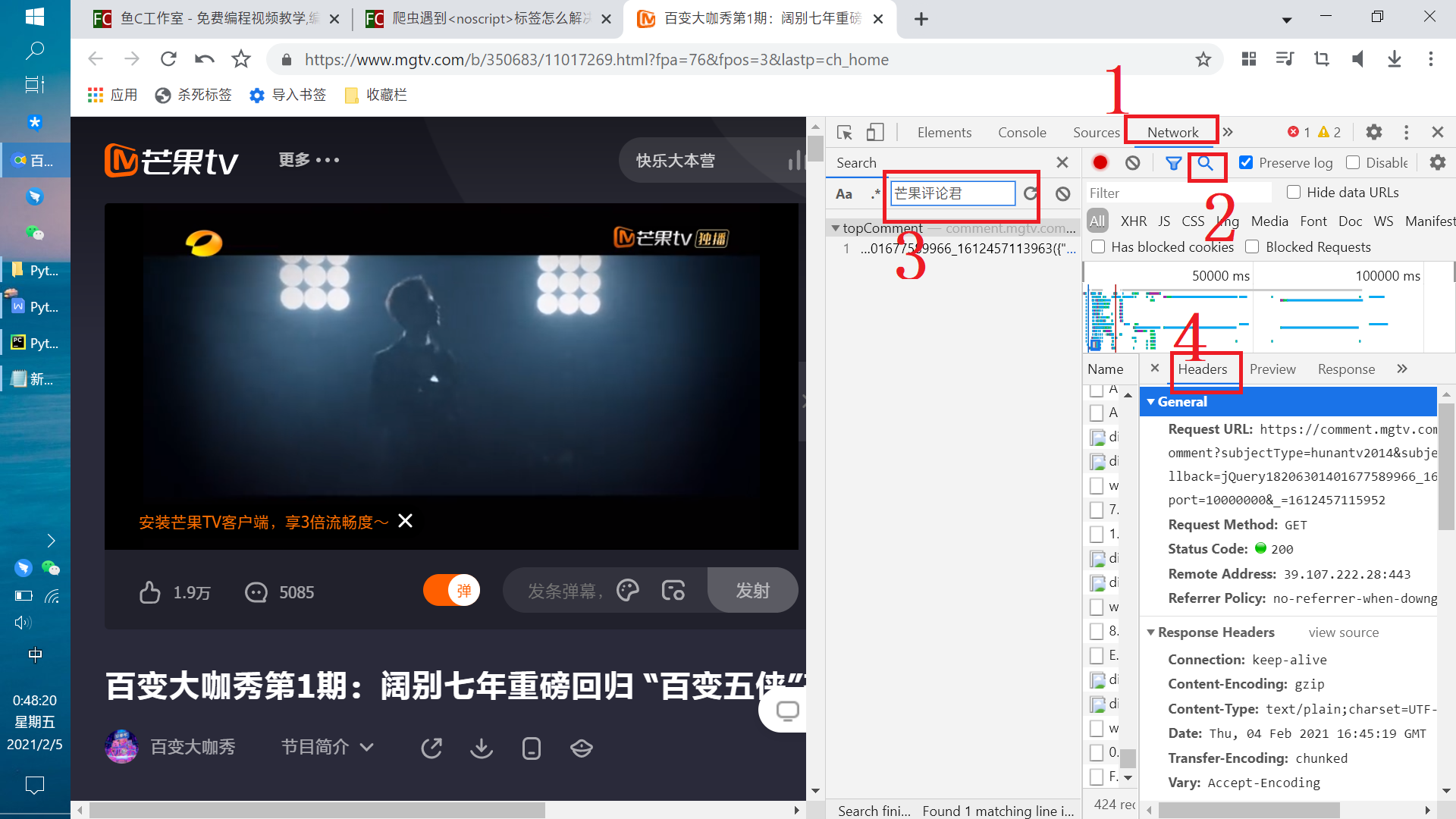Screen dimensions: 1456x819
Task: Turn off the orange danmaku toggle switch
Action: click(x=452, y=590)
